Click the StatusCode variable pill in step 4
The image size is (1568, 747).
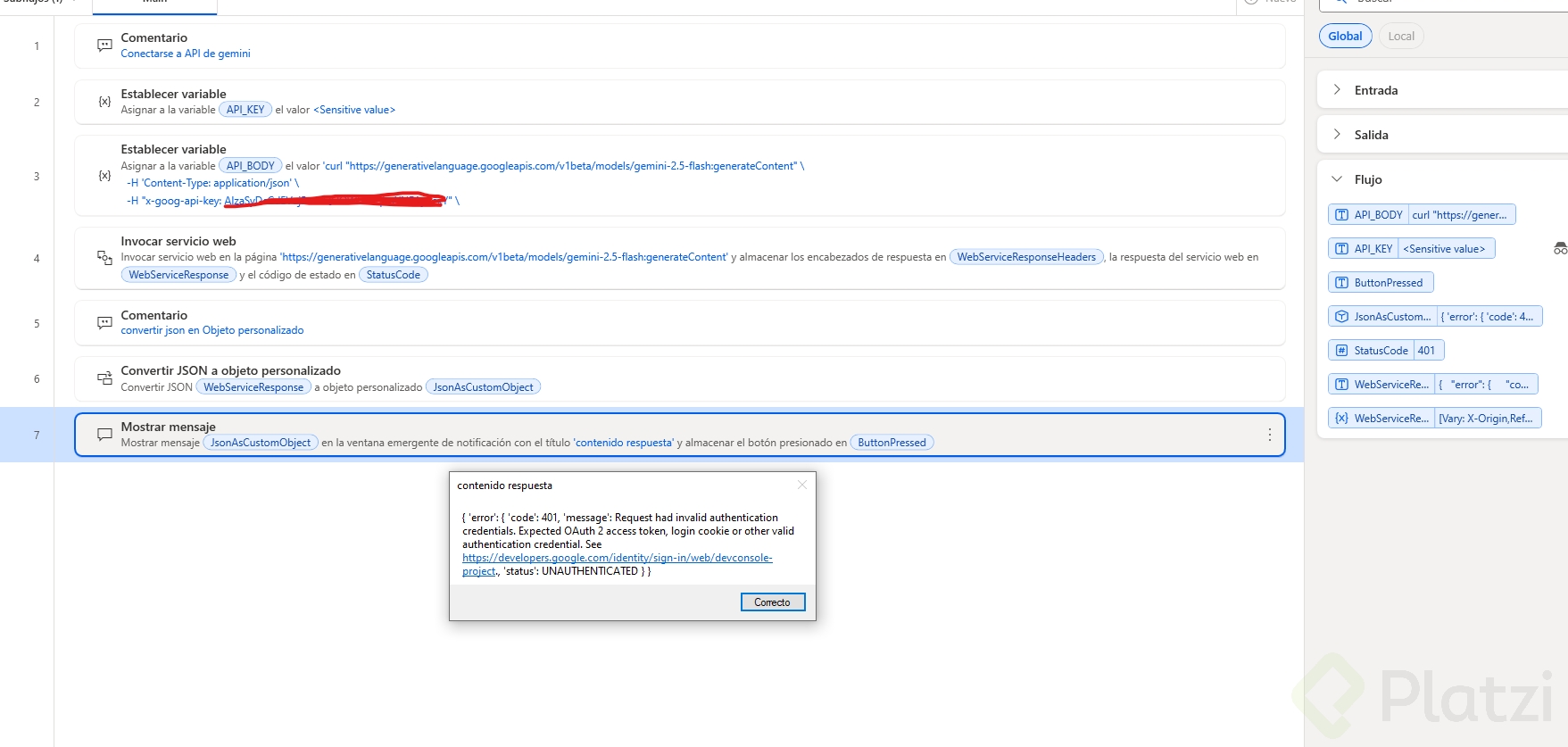coord(394,275)
